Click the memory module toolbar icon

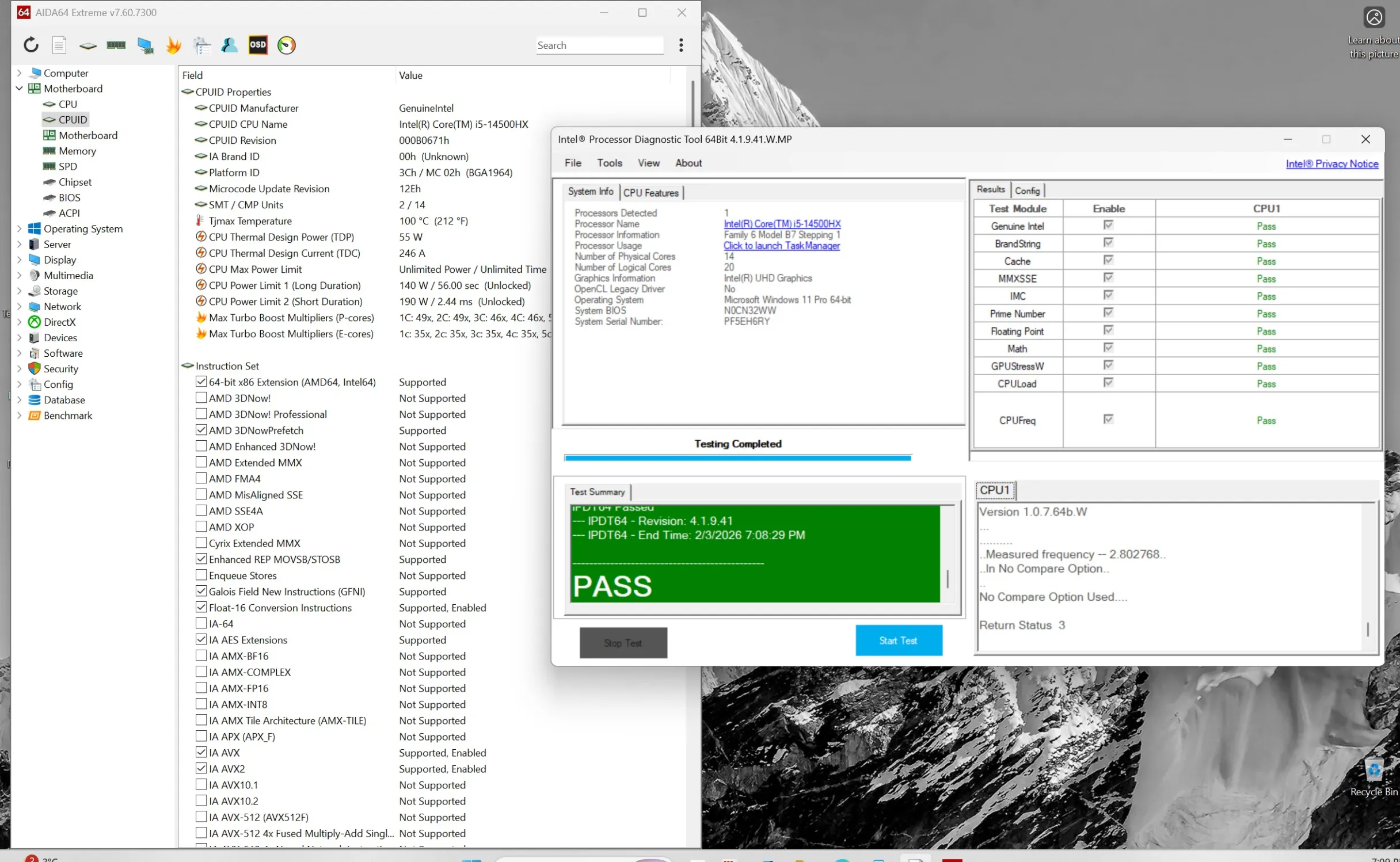116,45
